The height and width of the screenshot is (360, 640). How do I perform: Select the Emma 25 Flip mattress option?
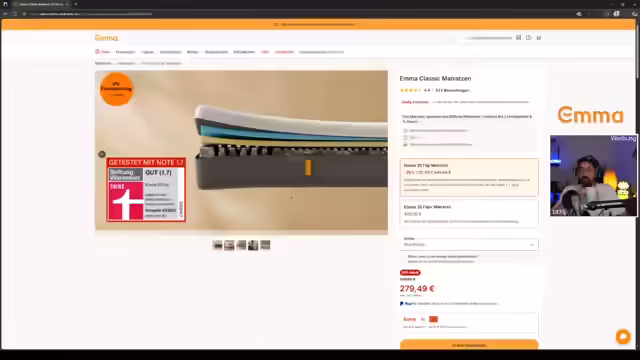pyautogui.click(x=469, y=178)
